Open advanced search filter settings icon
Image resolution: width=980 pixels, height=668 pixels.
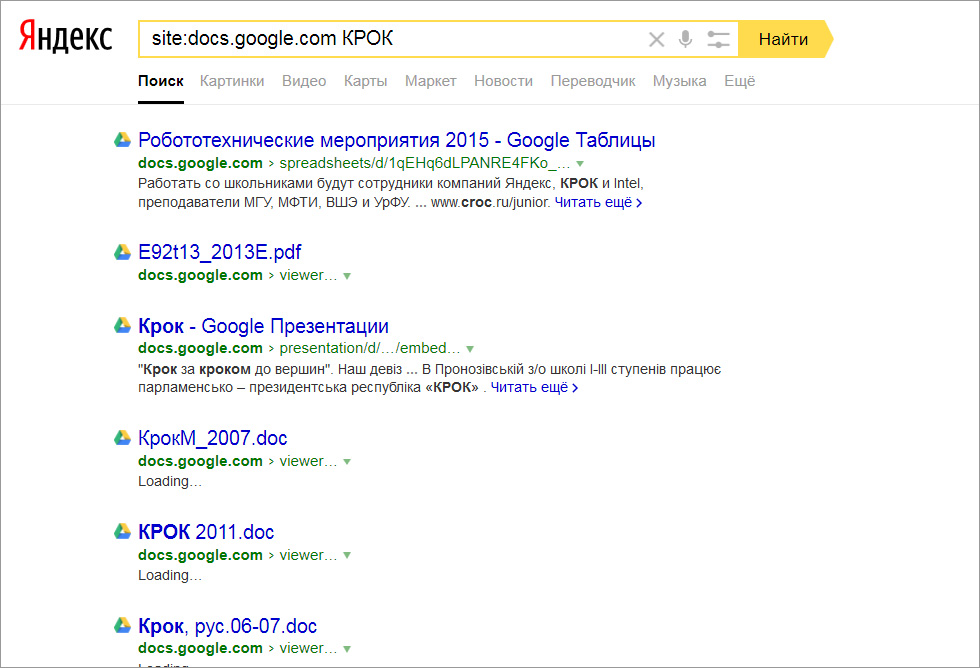tap(718, 40)
